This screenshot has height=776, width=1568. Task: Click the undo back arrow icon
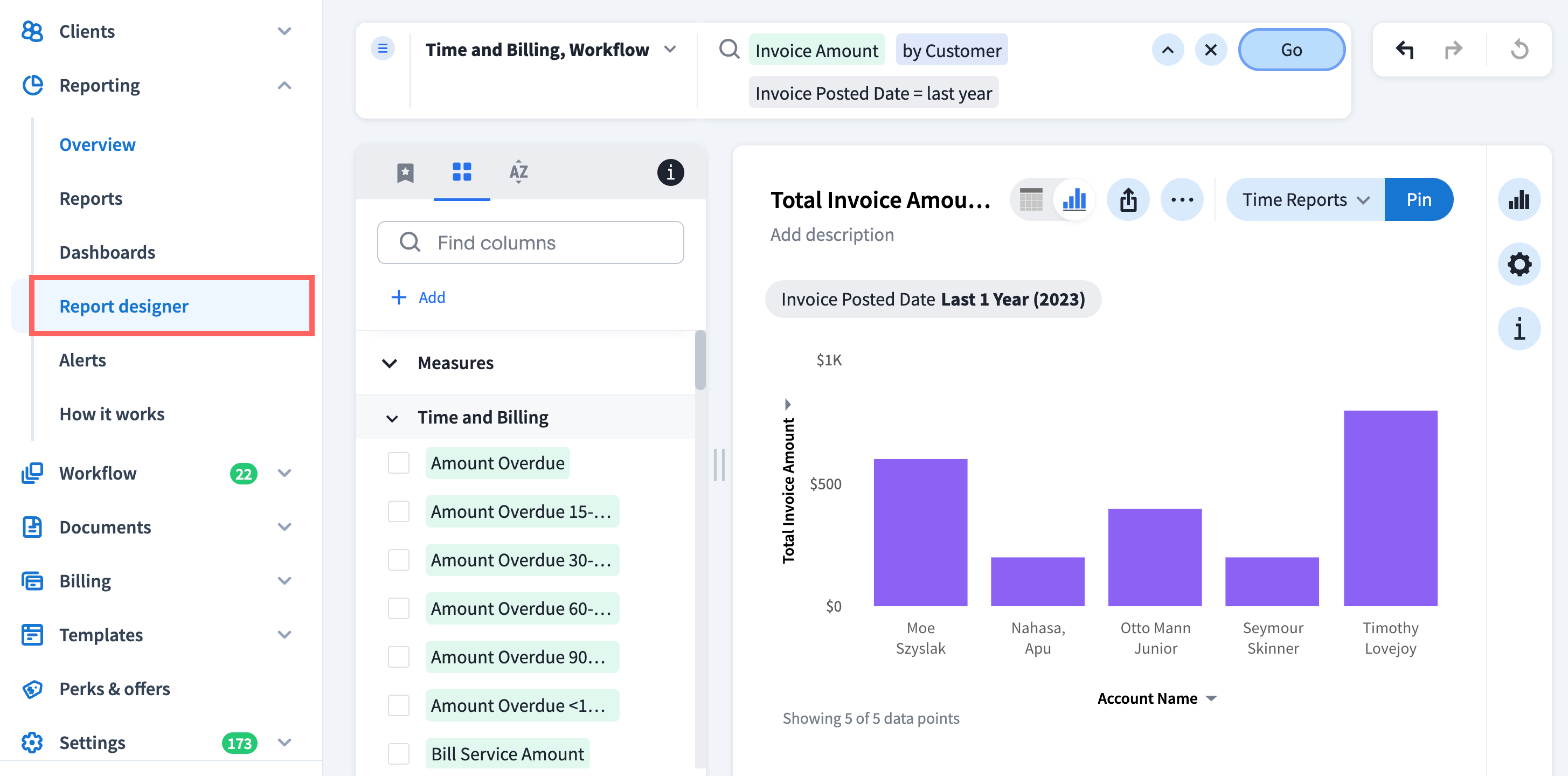pos(1404,50)
